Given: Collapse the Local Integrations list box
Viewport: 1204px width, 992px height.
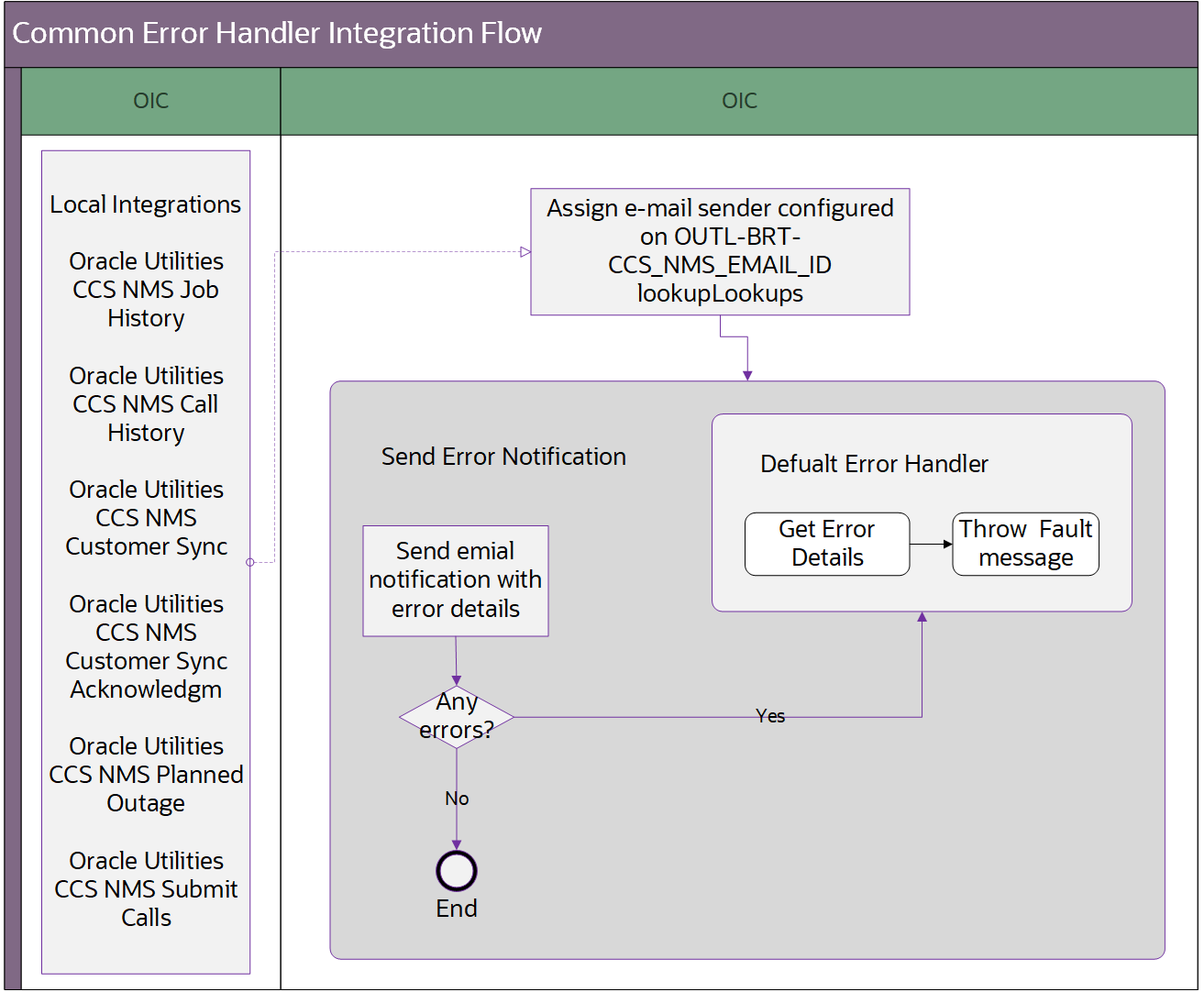Looking at the screenshot, I should point(145,204).
